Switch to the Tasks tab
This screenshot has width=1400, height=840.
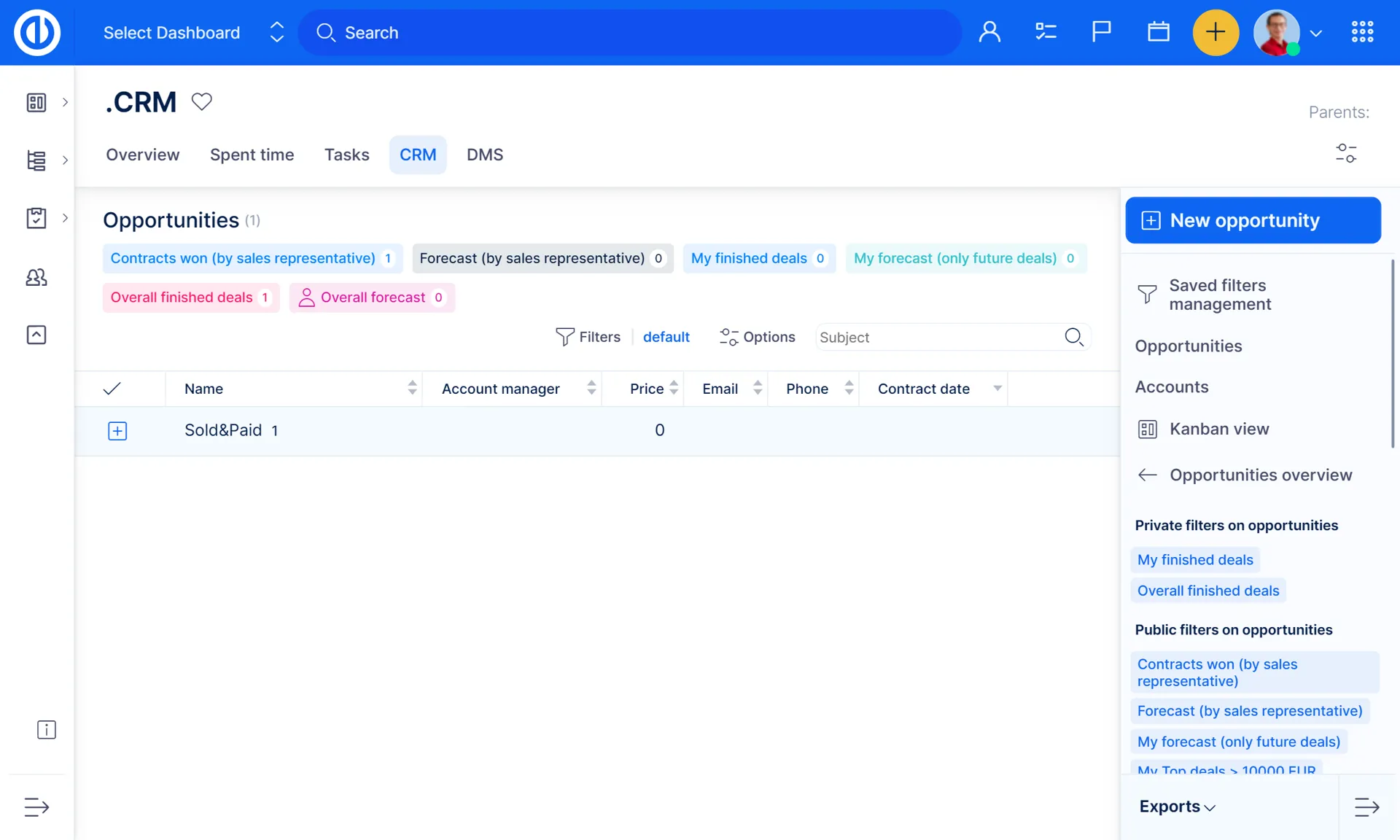pos(346,155)
